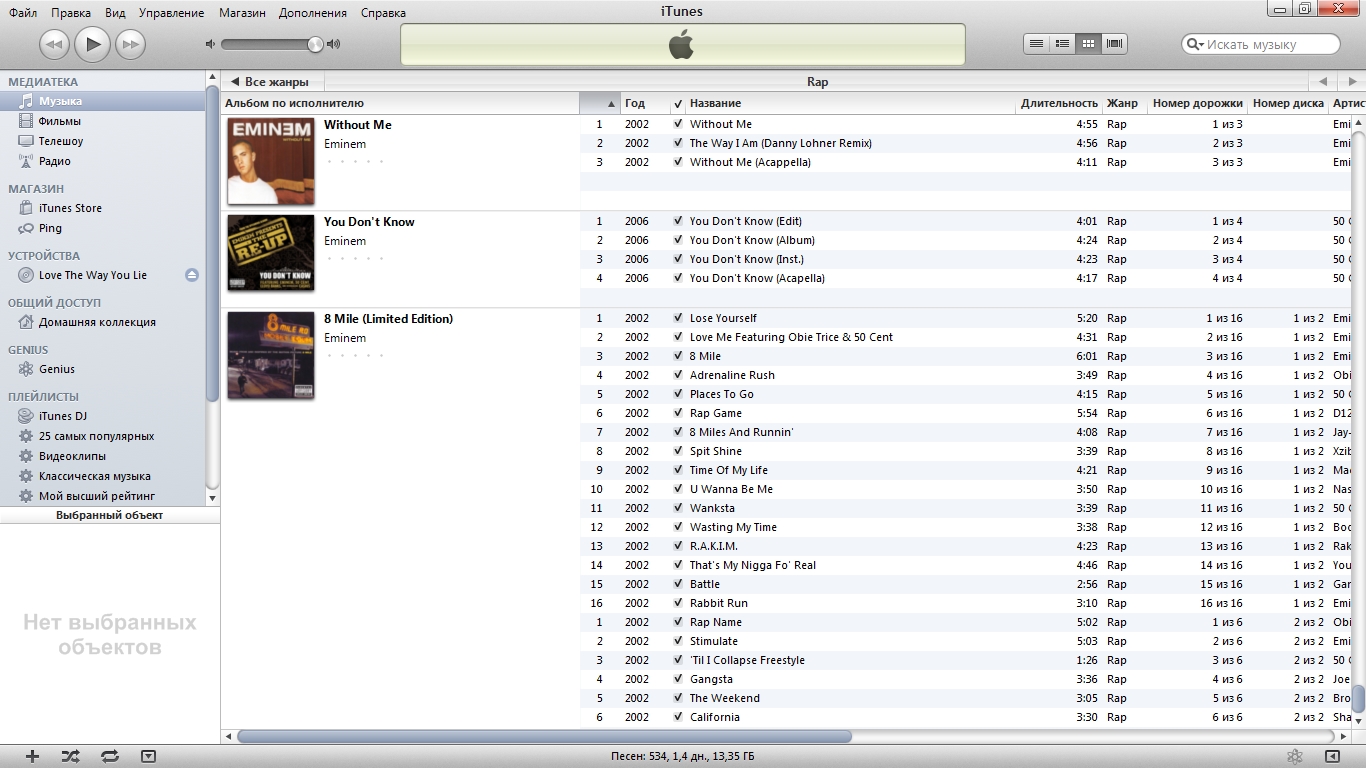
Task: Open the Управление menu
Action: click(x=171, y=13)
